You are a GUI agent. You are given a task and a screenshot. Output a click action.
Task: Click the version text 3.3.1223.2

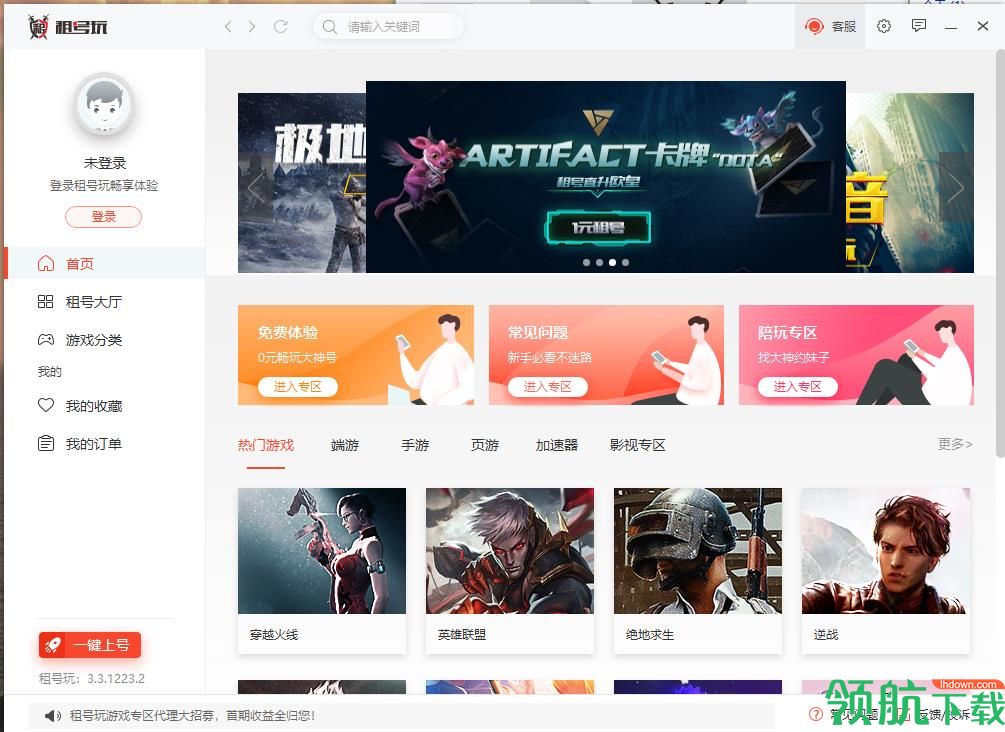[116, 678]
